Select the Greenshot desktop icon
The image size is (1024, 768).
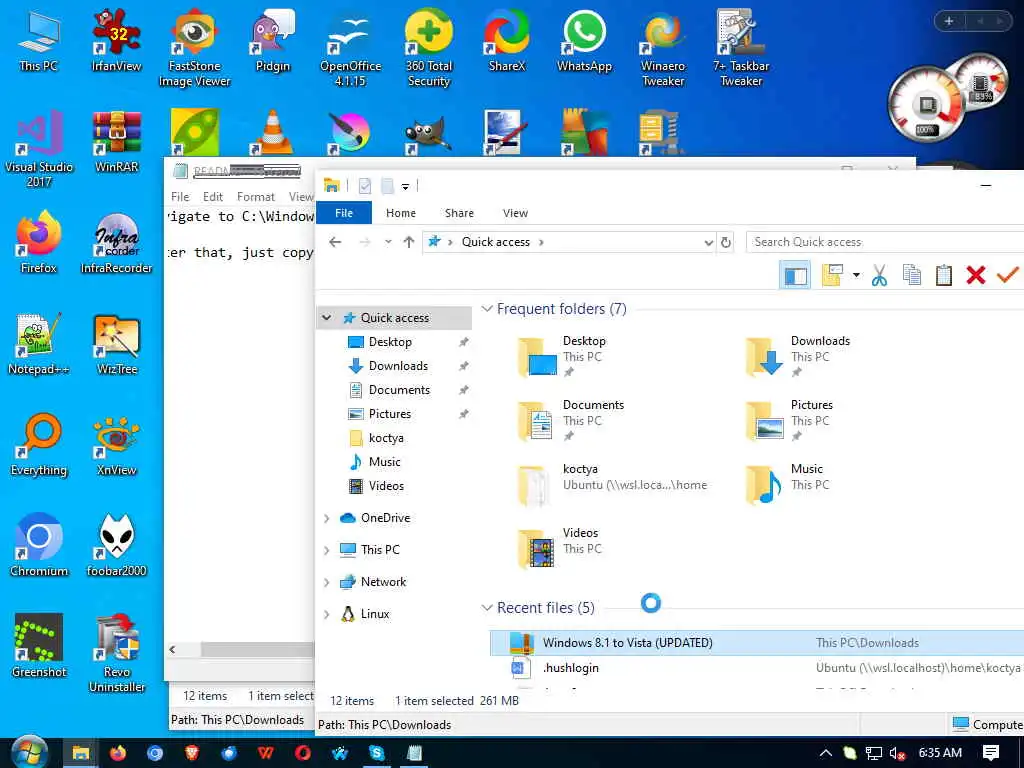39,647
